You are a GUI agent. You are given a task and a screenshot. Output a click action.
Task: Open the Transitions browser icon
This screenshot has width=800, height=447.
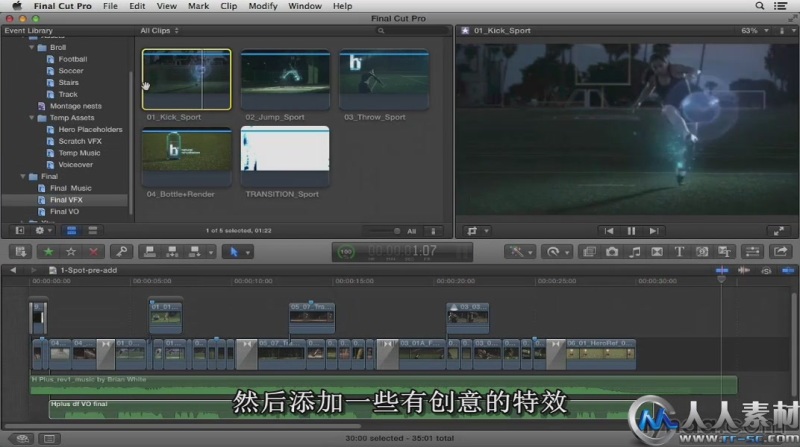click(x=657, y=252)
